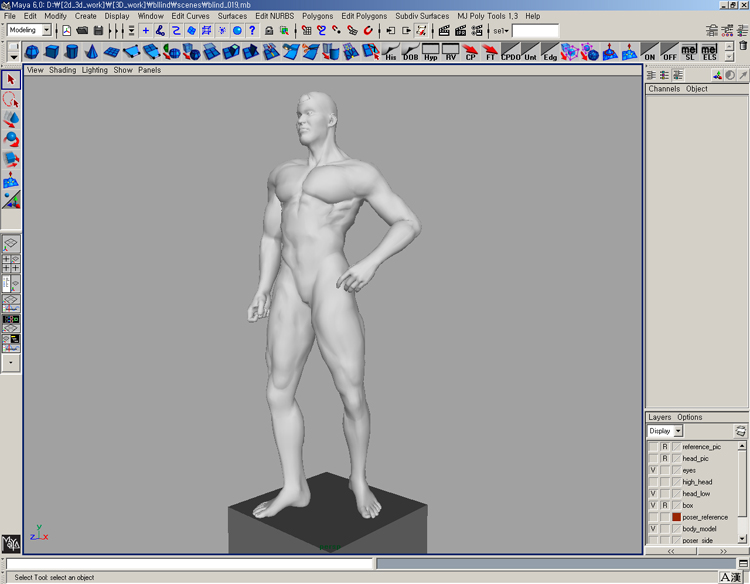Open the viewport Shading menu
This screenshot has height=584, width=750.
62,70
